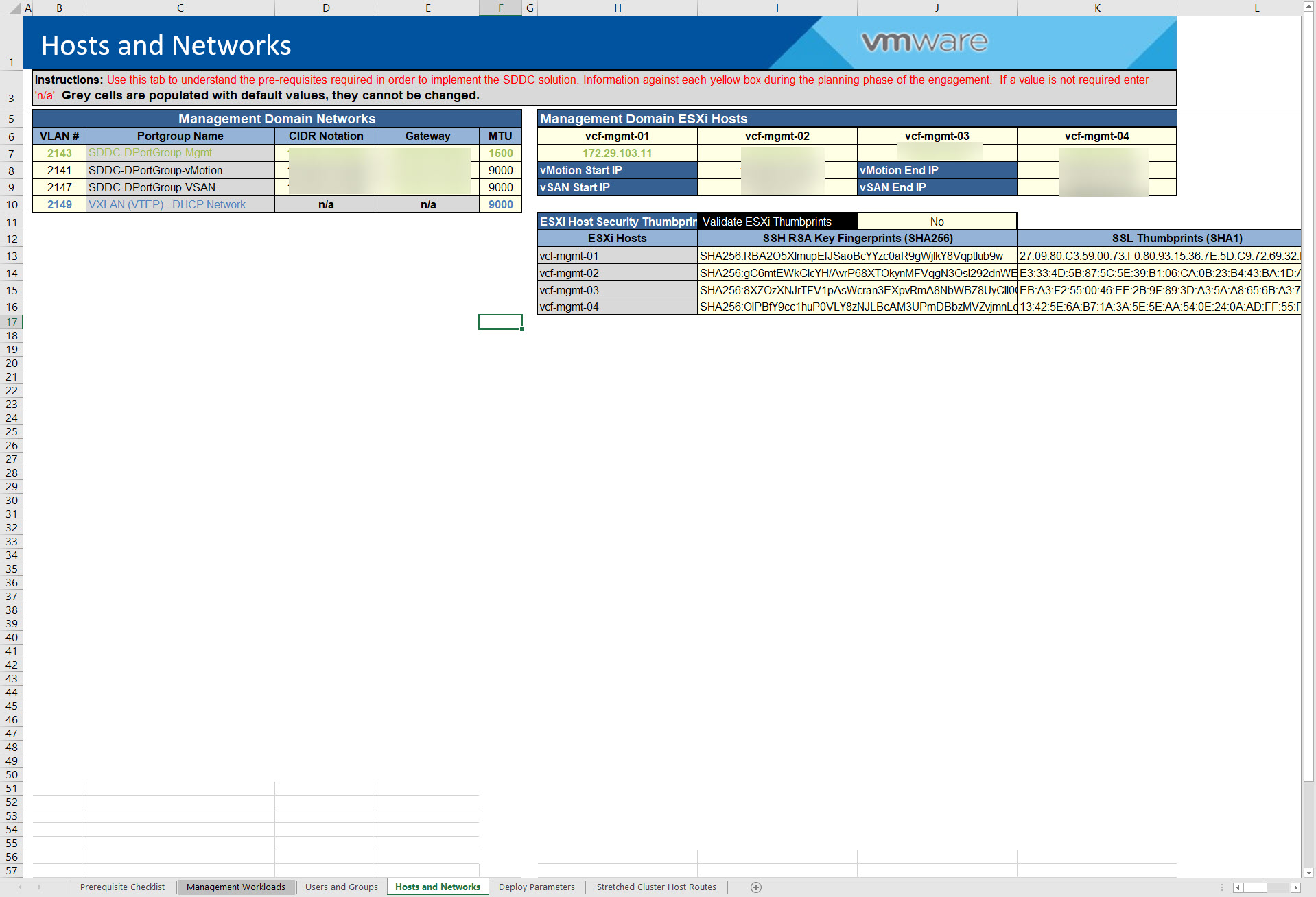Select column F header

pos(500,8)
